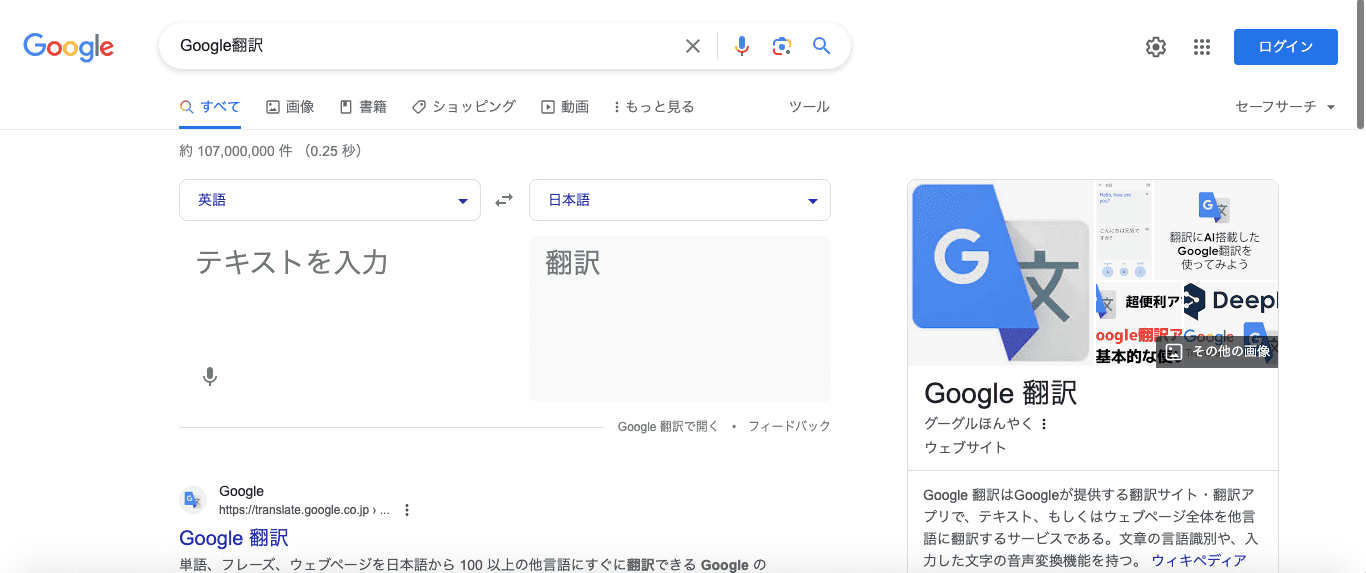Open 動画 tab
The width and height of the screenshot is (1366, 573).
(565, 107)
